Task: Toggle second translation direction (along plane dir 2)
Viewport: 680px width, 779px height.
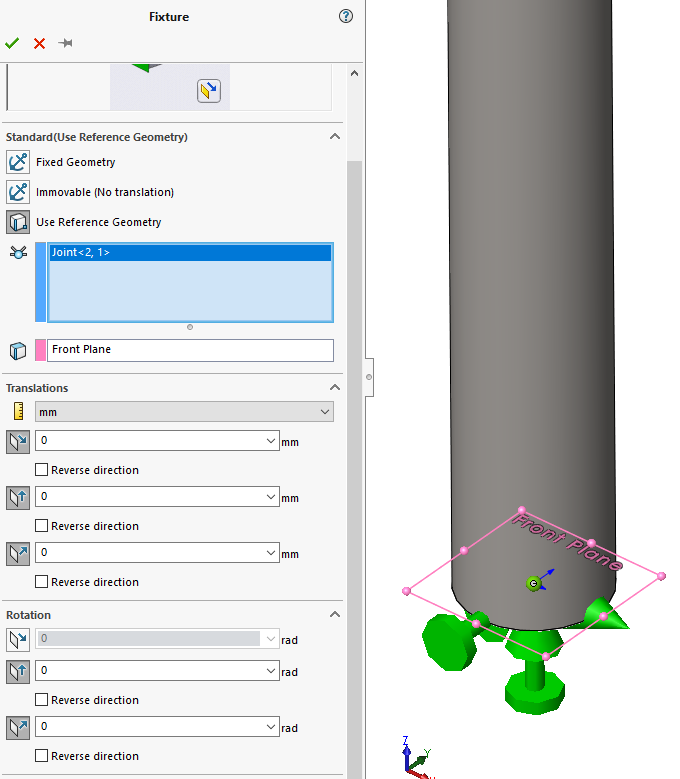Action: (18, 498)
